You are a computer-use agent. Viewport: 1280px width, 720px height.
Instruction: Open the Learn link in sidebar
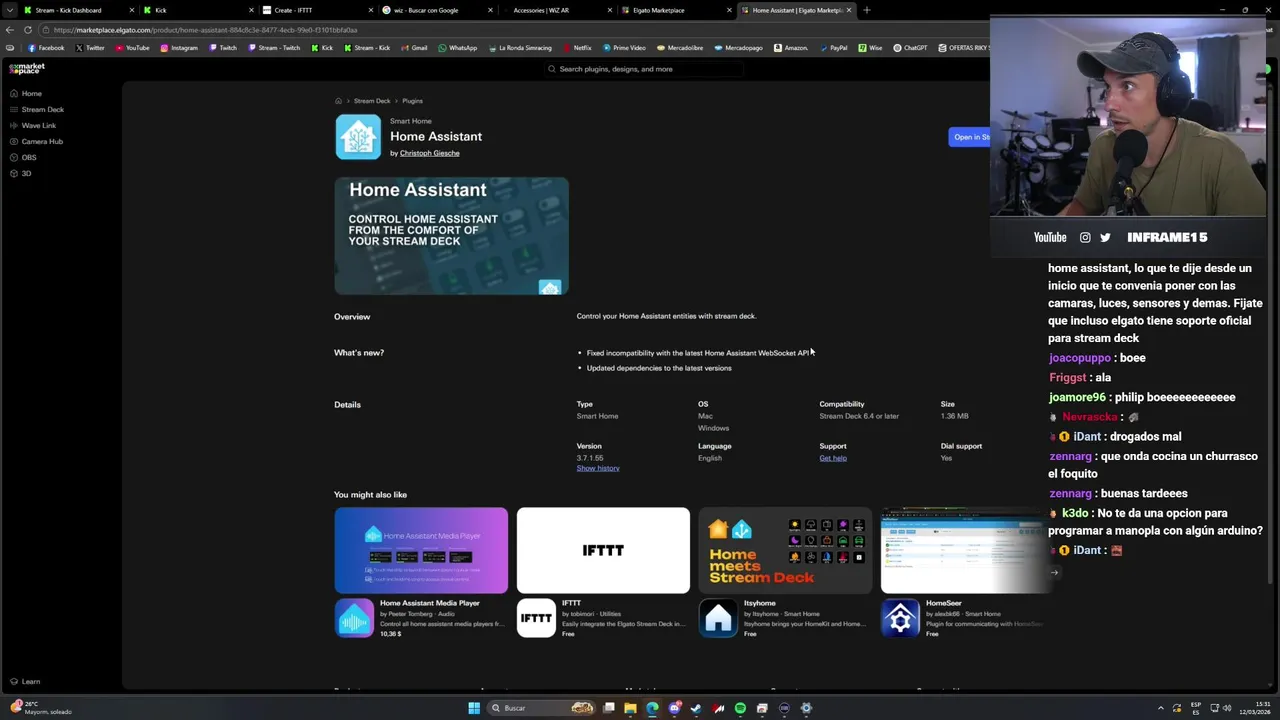point(25,681)
